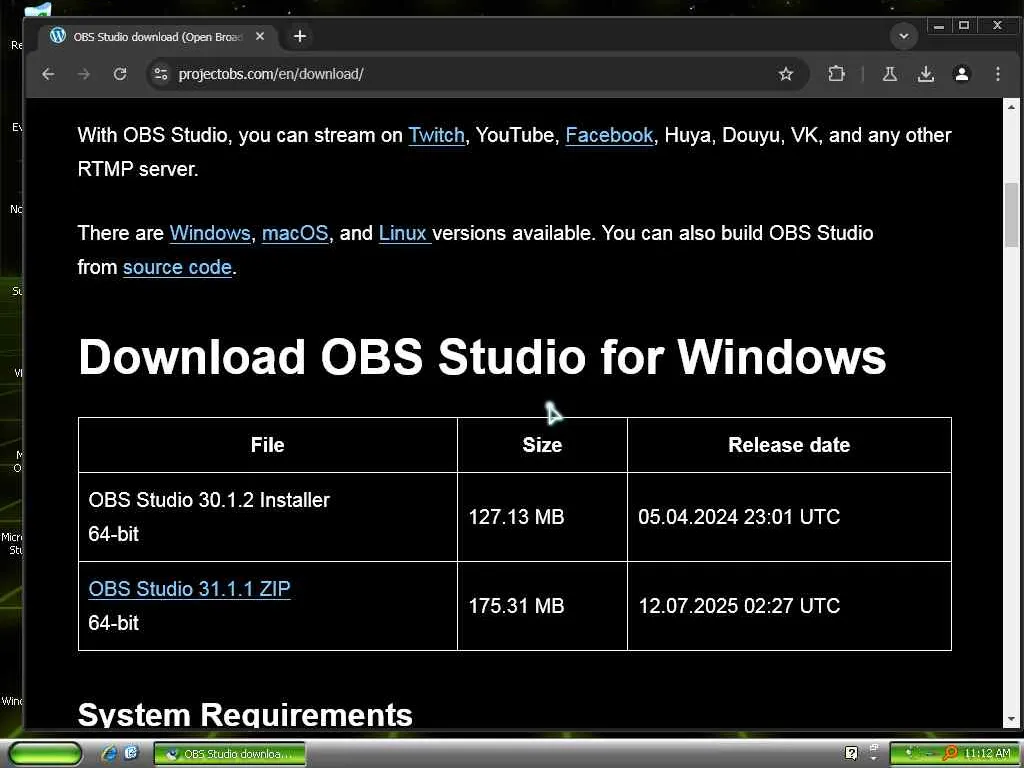
Task: Click the File column header
Action: [x=267, y=445]
